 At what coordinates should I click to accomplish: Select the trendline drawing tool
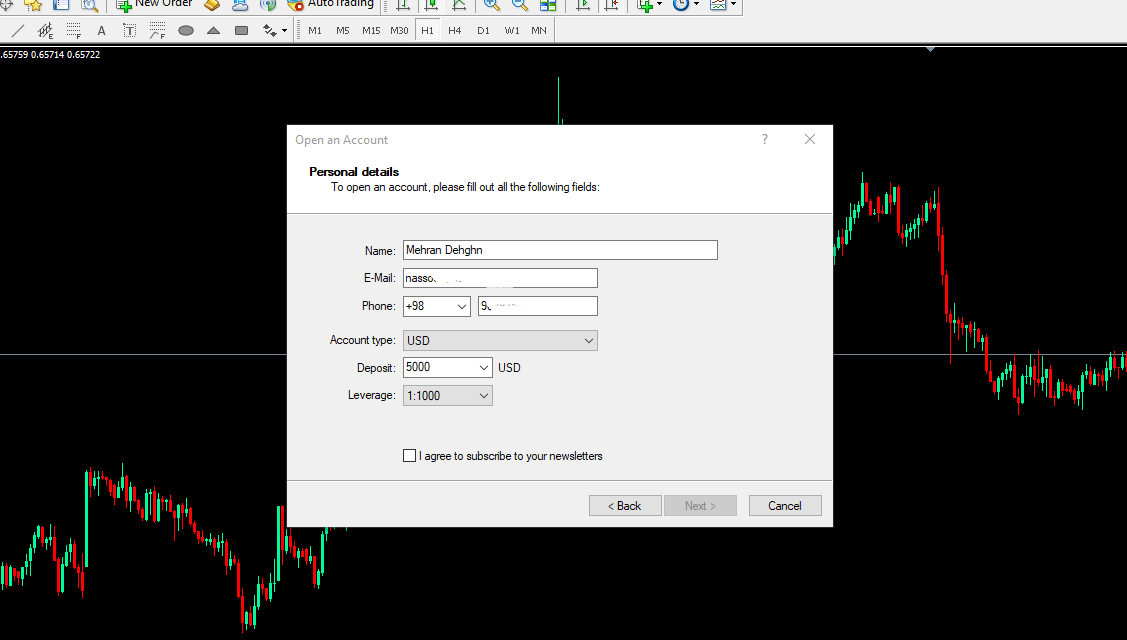click(17, 31)
